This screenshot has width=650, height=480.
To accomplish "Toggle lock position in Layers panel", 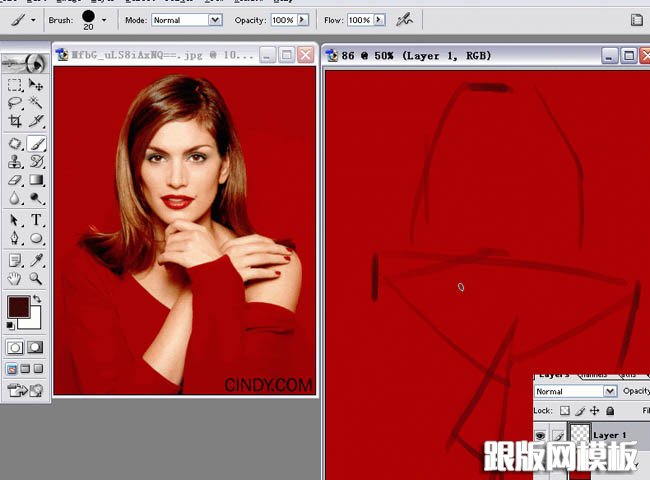I will point(596,411).
